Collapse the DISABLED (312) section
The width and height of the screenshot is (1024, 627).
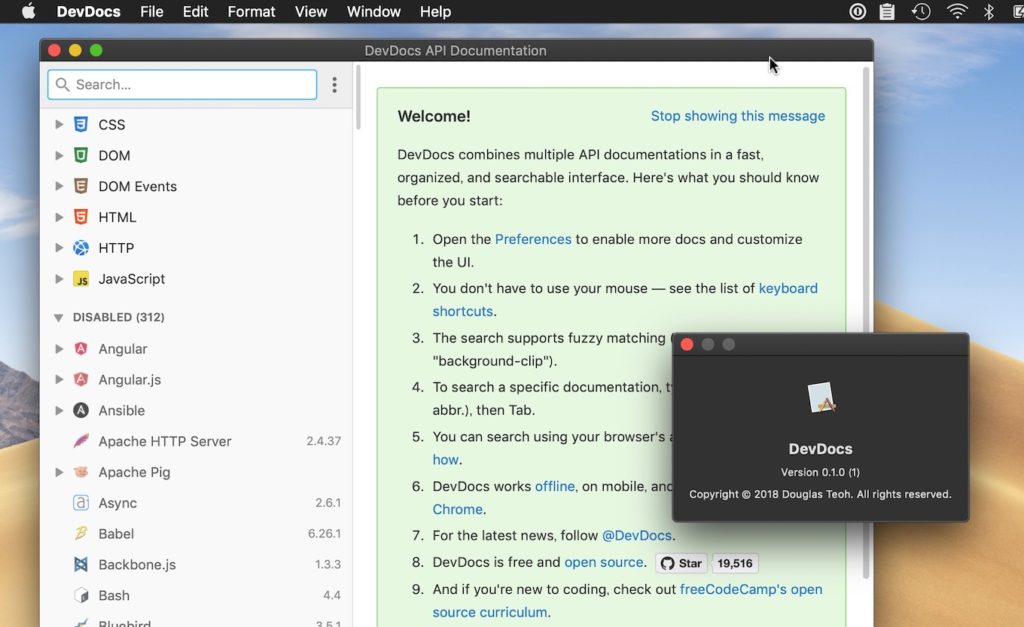pos(59,317)
